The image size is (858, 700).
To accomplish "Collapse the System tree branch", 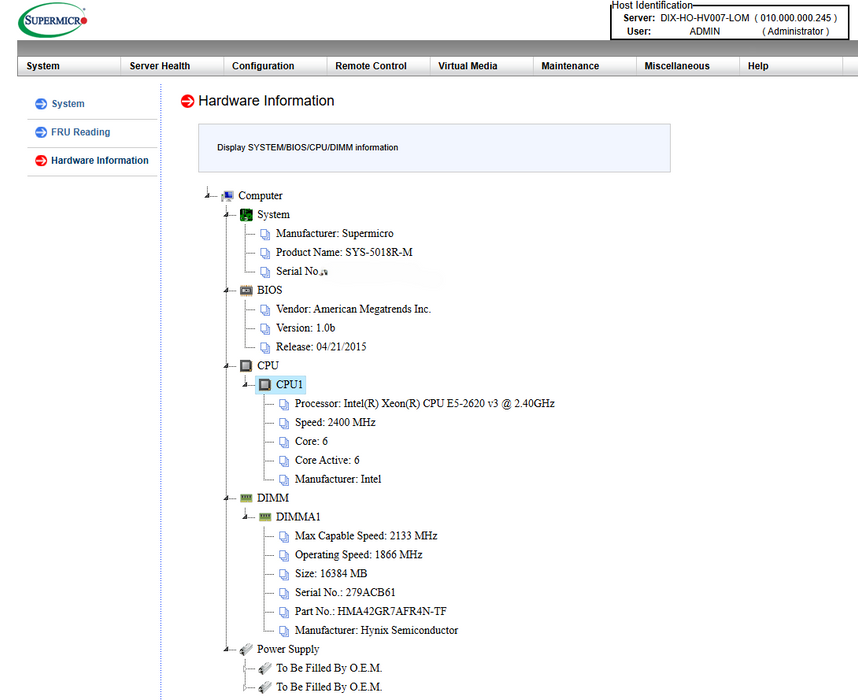I will (226, 215).
